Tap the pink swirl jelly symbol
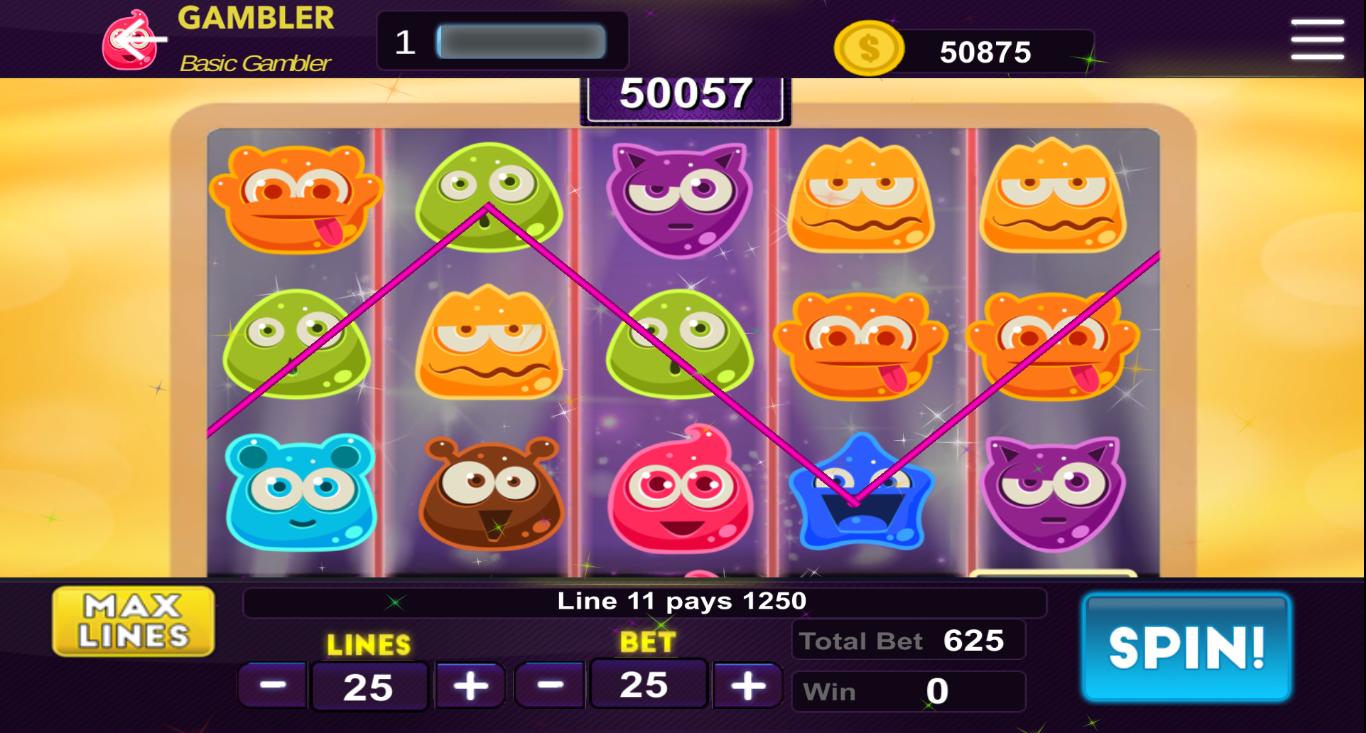Image resolution: width=1366 pixels, height=733 pixels. pyautogui.click(x=680, y=490)
